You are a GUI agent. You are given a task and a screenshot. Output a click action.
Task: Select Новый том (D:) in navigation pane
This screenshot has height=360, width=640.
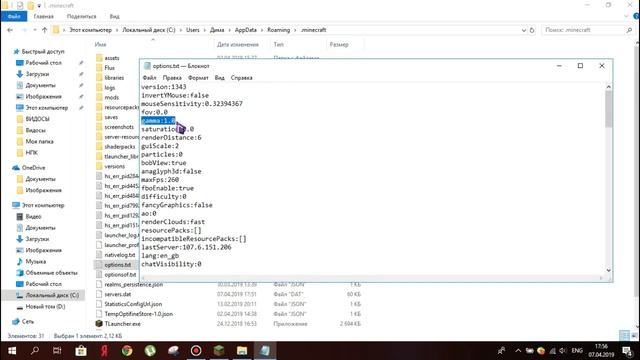coord(45,307)
